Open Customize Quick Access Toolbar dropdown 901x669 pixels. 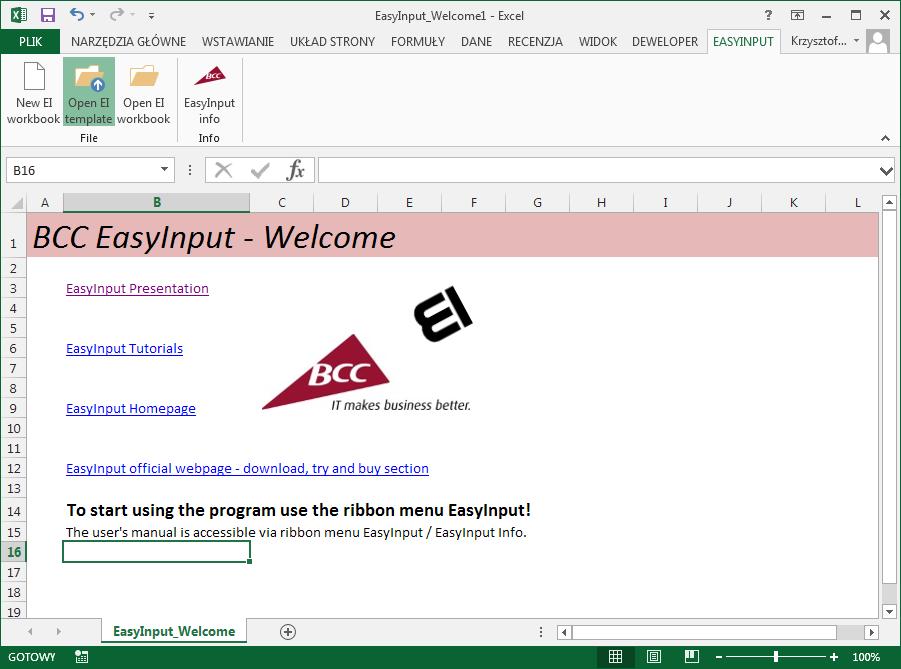click(x=151, y=16)
